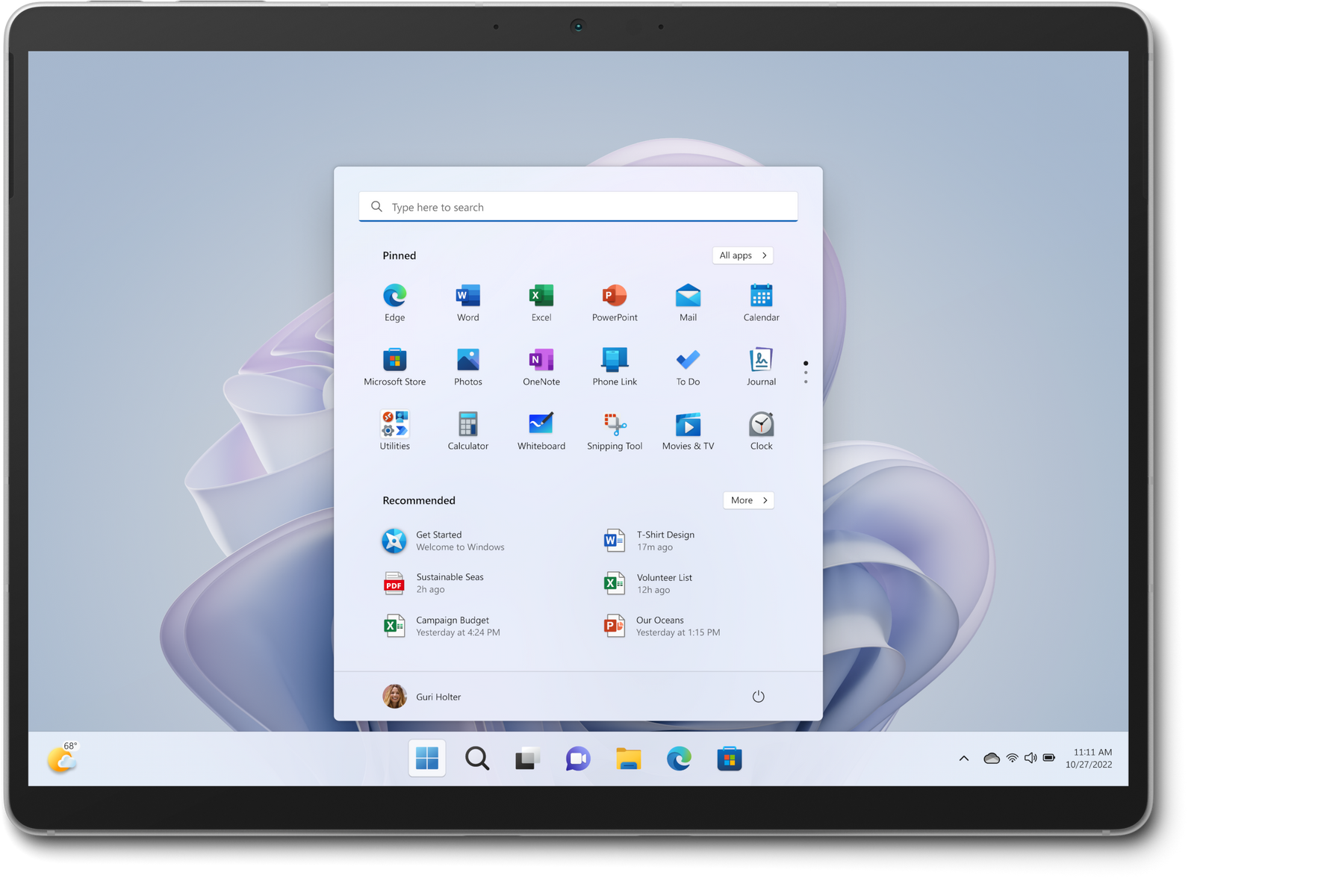Launch the Phone Link app
1321x896 pixels.
tap(614, 367)
